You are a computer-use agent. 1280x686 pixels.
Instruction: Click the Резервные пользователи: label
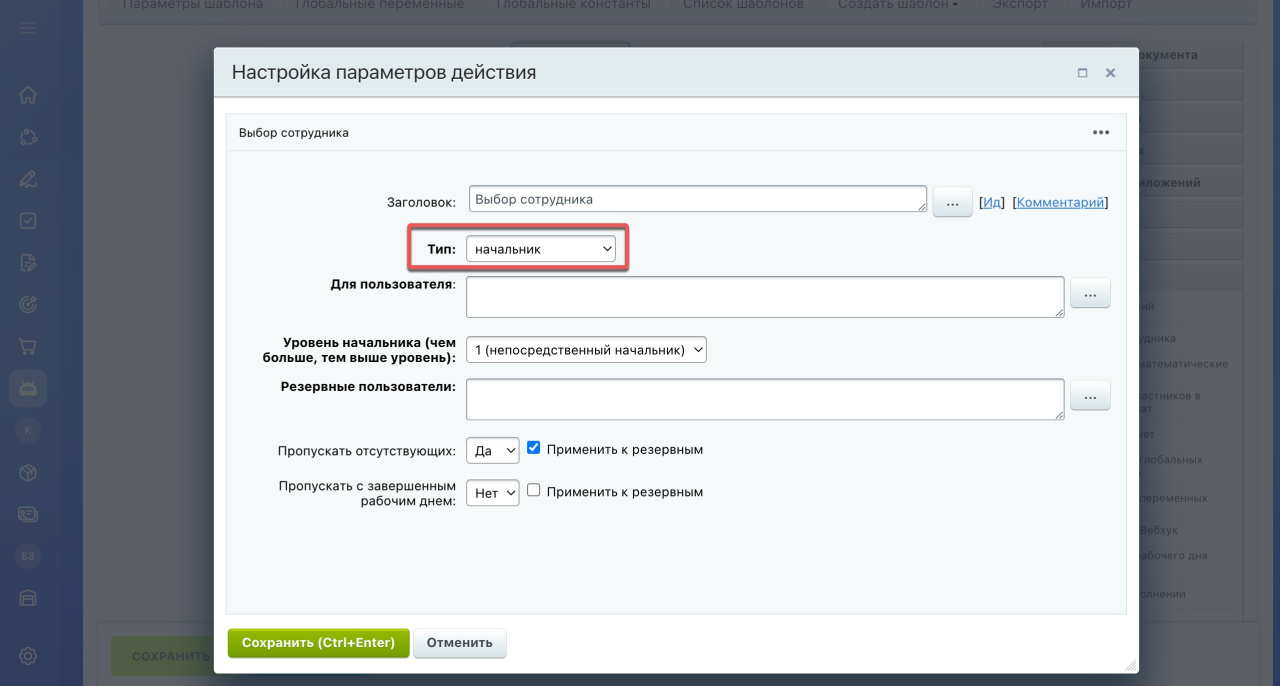click(369, 386)
